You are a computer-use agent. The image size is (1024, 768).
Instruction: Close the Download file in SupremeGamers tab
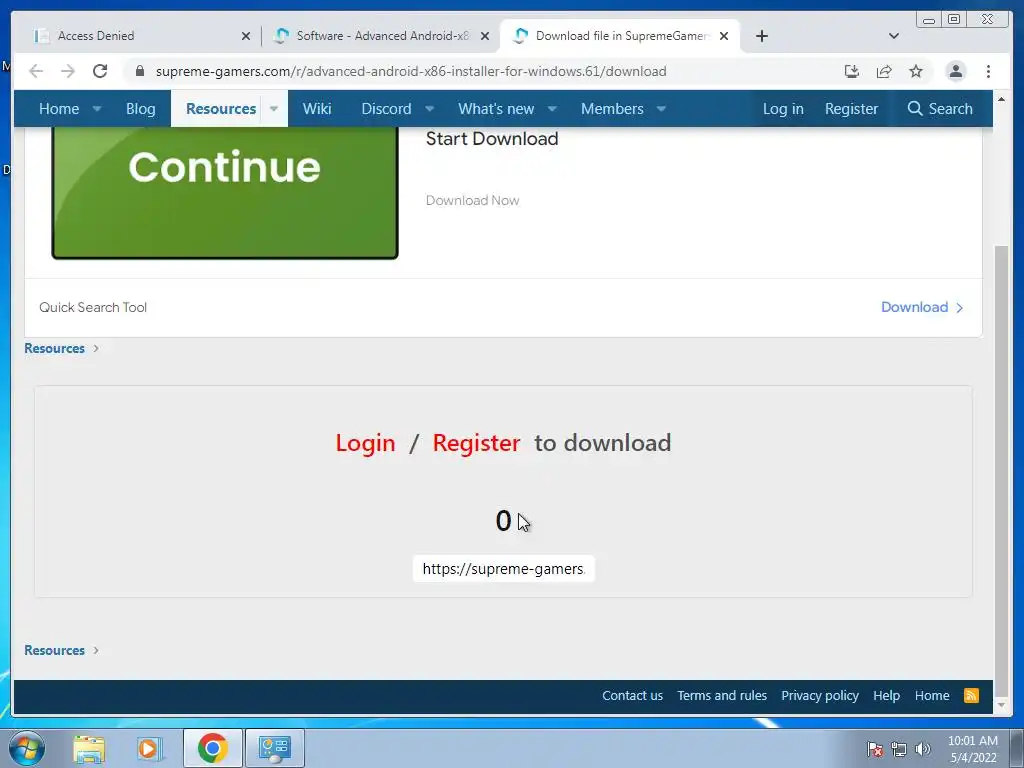click(x=724, y=36)
